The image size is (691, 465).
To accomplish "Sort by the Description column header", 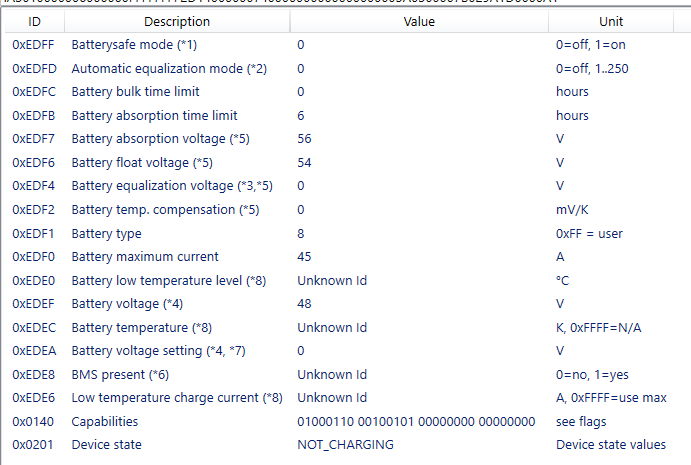I will click(177, 21).
